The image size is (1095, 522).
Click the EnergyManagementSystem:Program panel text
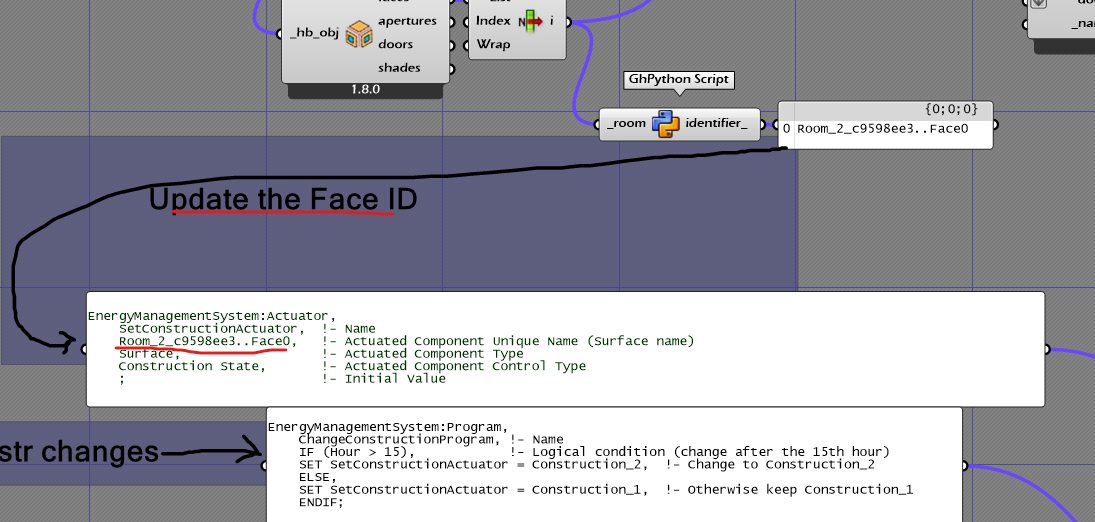coord(388,427)
